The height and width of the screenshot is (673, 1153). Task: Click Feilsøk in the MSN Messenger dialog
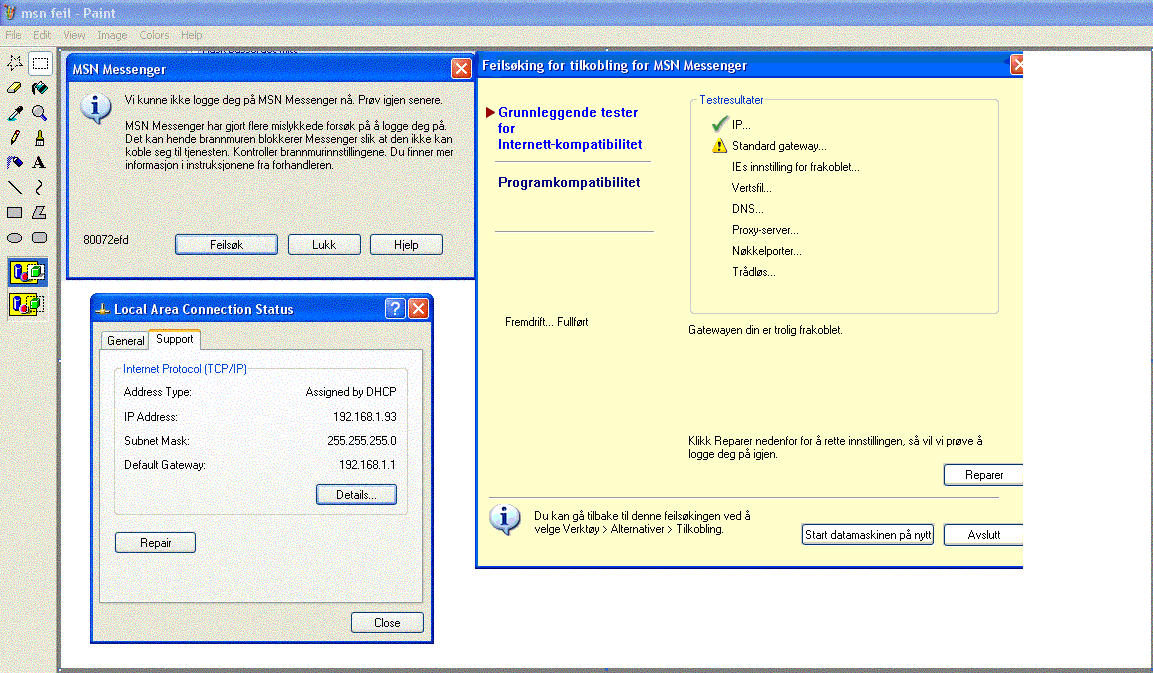[x=226, y=245]
